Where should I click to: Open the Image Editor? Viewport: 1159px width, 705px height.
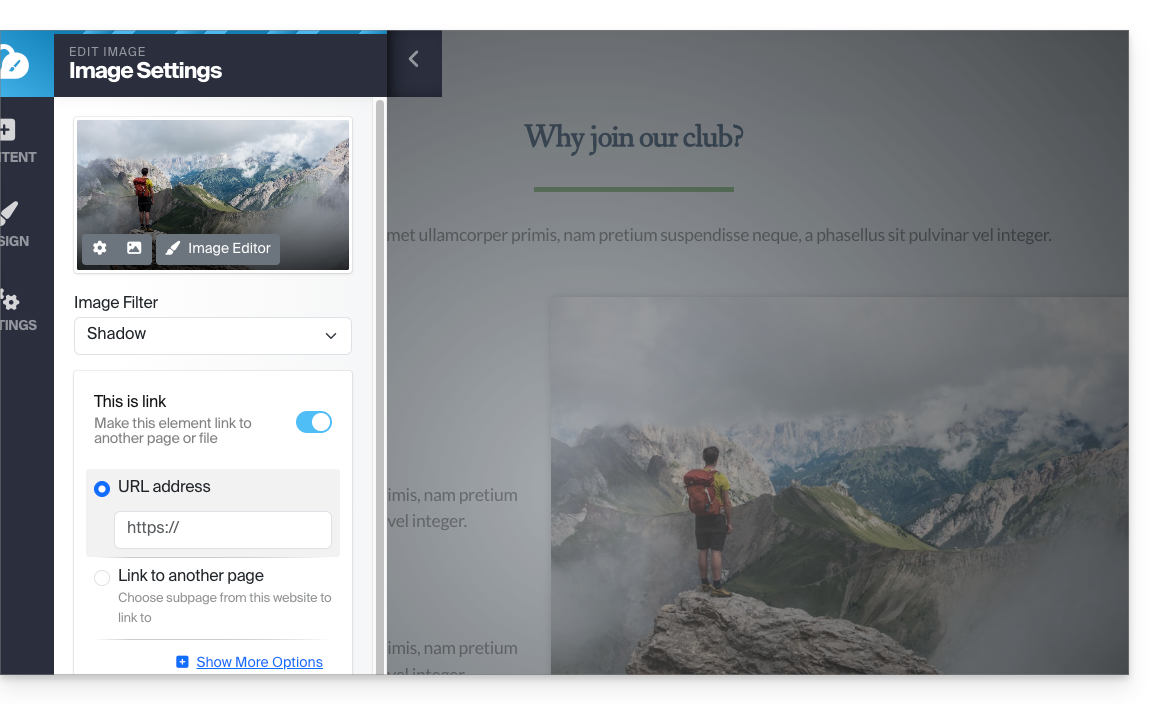pos(218,249)
